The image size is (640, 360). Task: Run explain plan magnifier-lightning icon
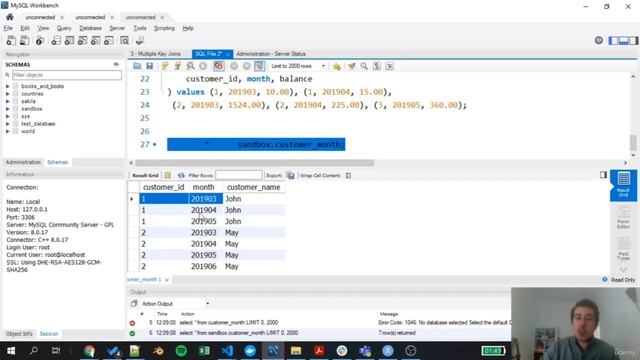pyautogui.click(x=190, y=66)
